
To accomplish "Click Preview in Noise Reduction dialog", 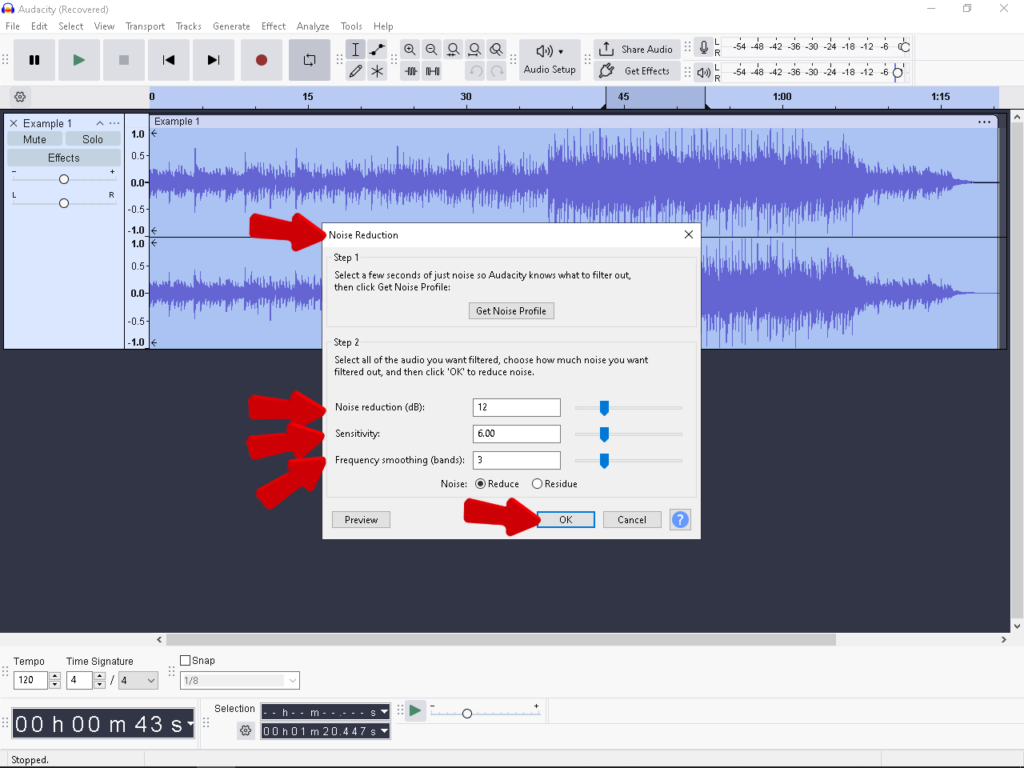I will coord(361,520).
